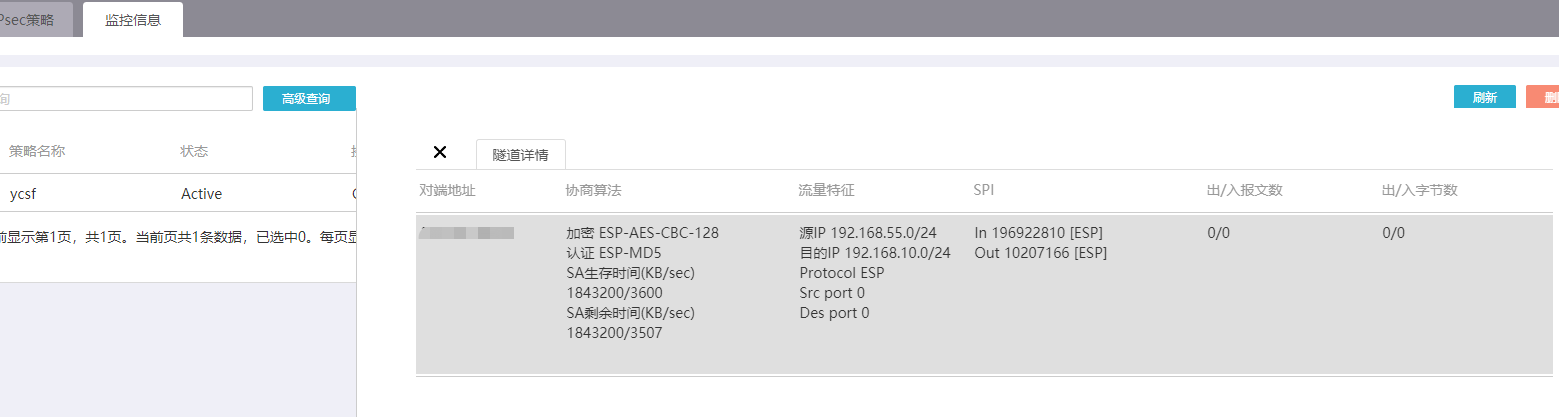This screenshot has height=417, width=1559.
Task: Click the 协商算法 column header
Action: 593,190
